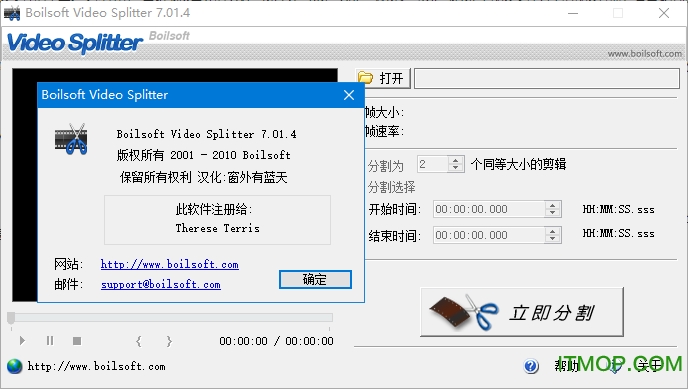
Task: Click the pause button
Action: point(50,341)
